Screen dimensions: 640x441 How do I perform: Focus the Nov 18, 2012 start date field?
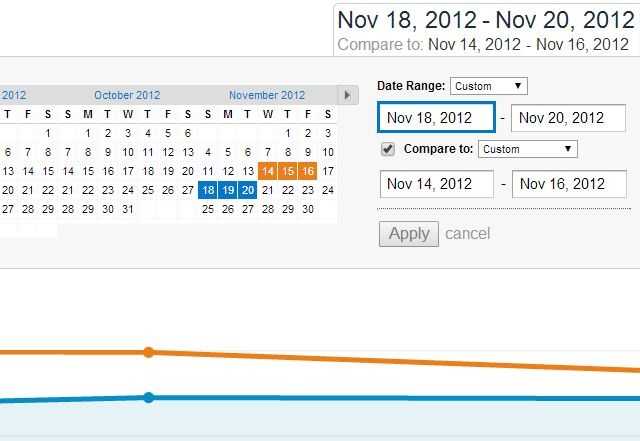437,118
